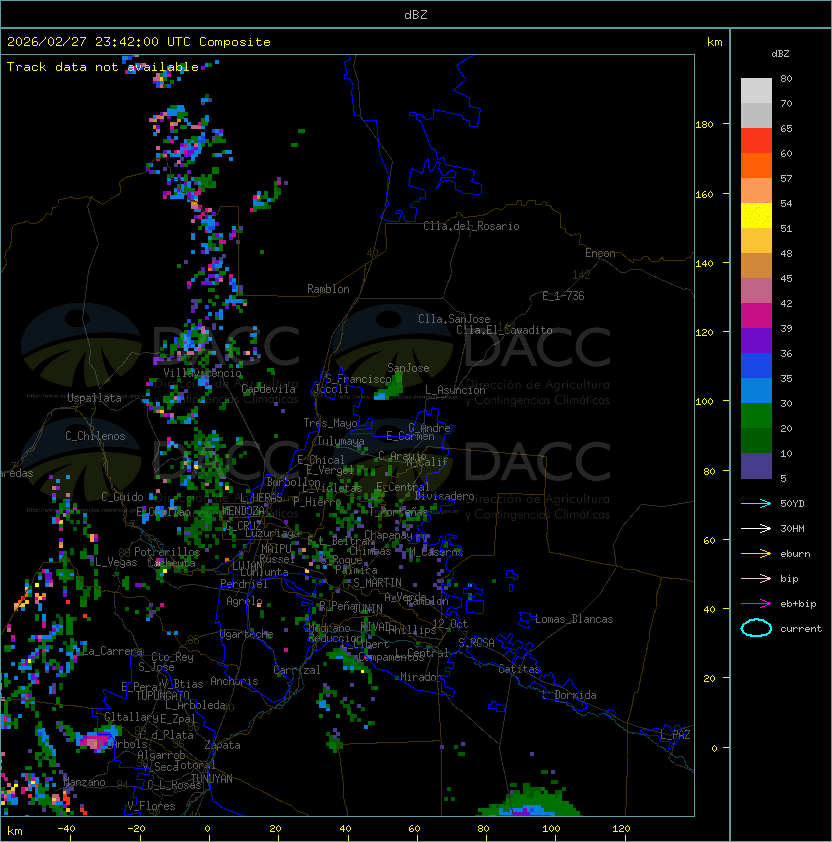
Task: Click the orange eburn arrow icon
Action: (756, 553)
